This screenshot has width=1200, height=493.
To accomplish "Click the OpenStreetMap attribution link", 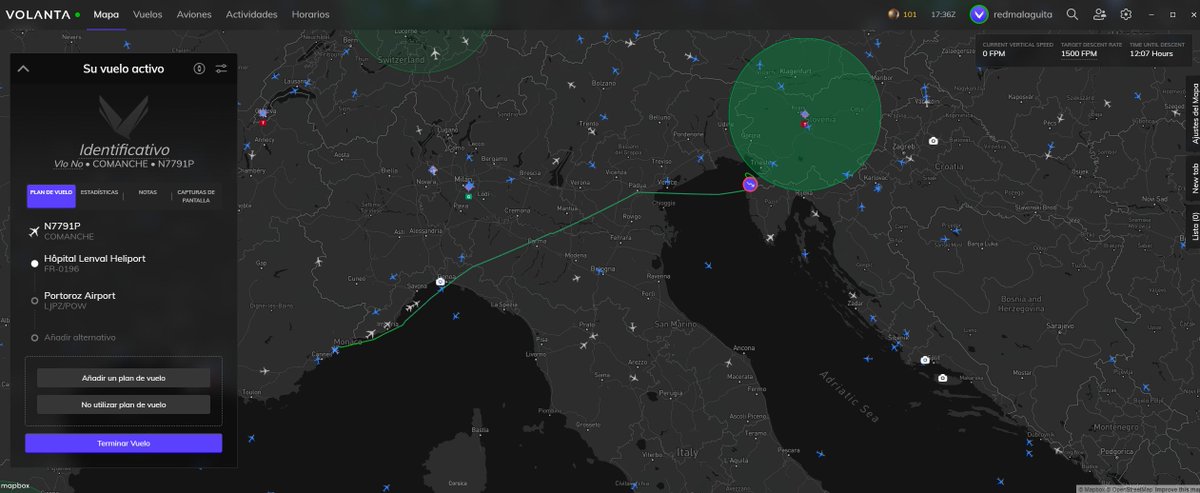I will (x=1132, y=489).
